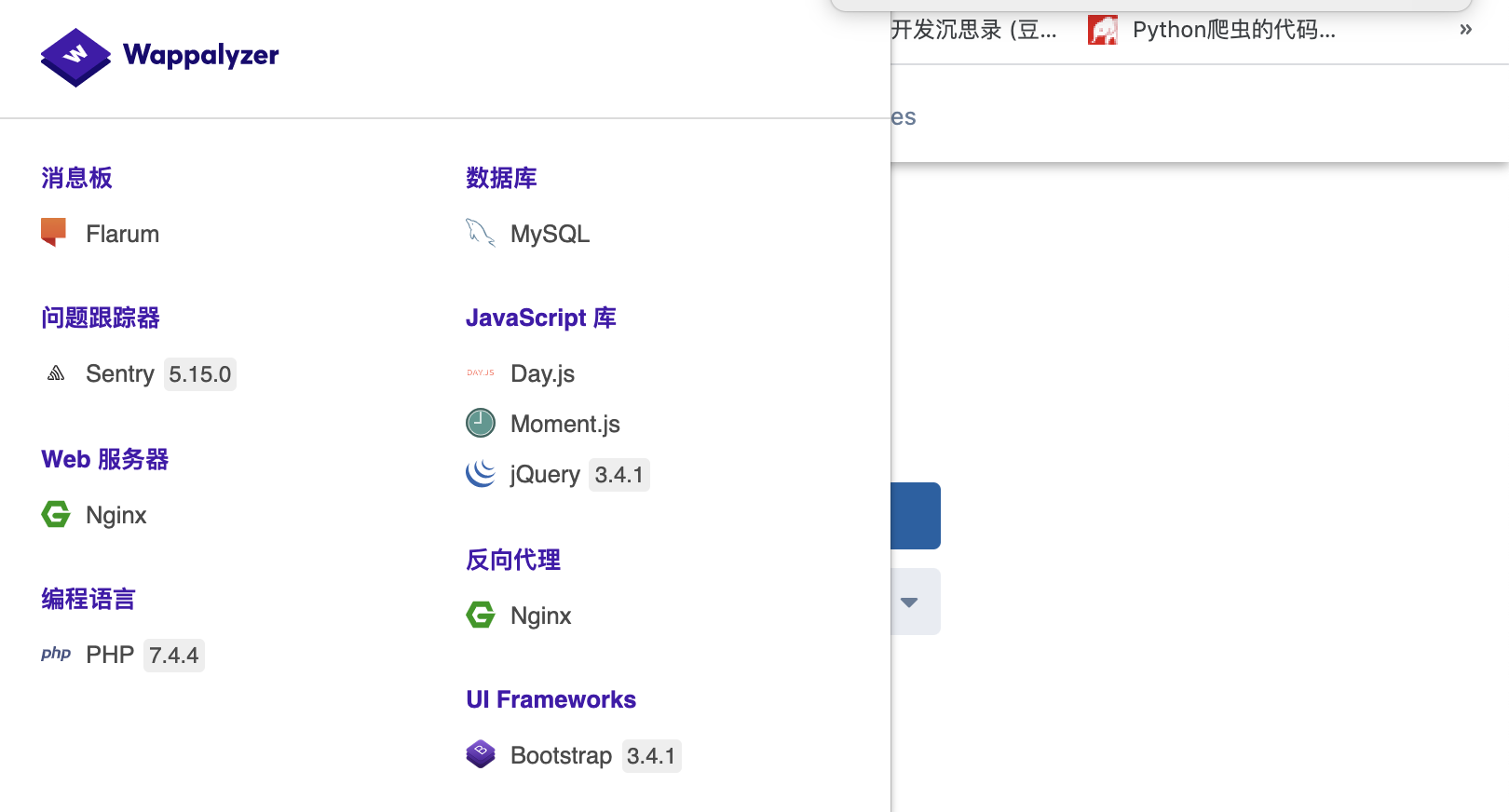
Task: Click the Nginx icon under 反向代理
Action: coord(481,615)
